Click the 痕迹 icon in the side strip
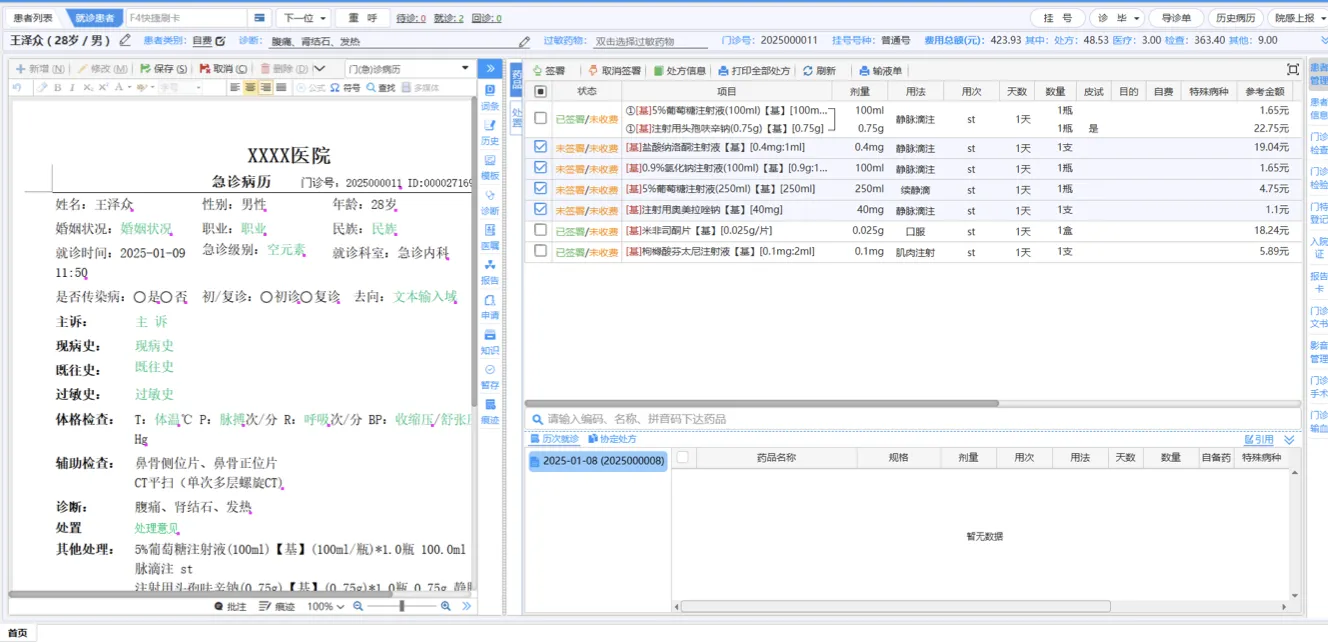The height and width of the screenshot is (642, 1328). click(489, 411)
